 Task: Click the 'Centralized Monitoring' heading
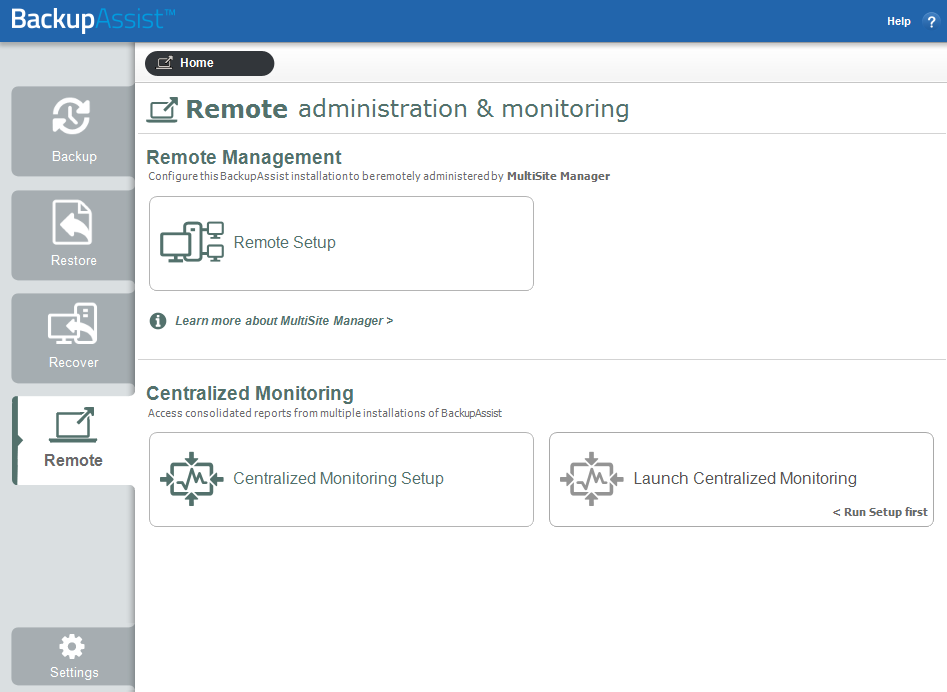[x=250, y=393]
